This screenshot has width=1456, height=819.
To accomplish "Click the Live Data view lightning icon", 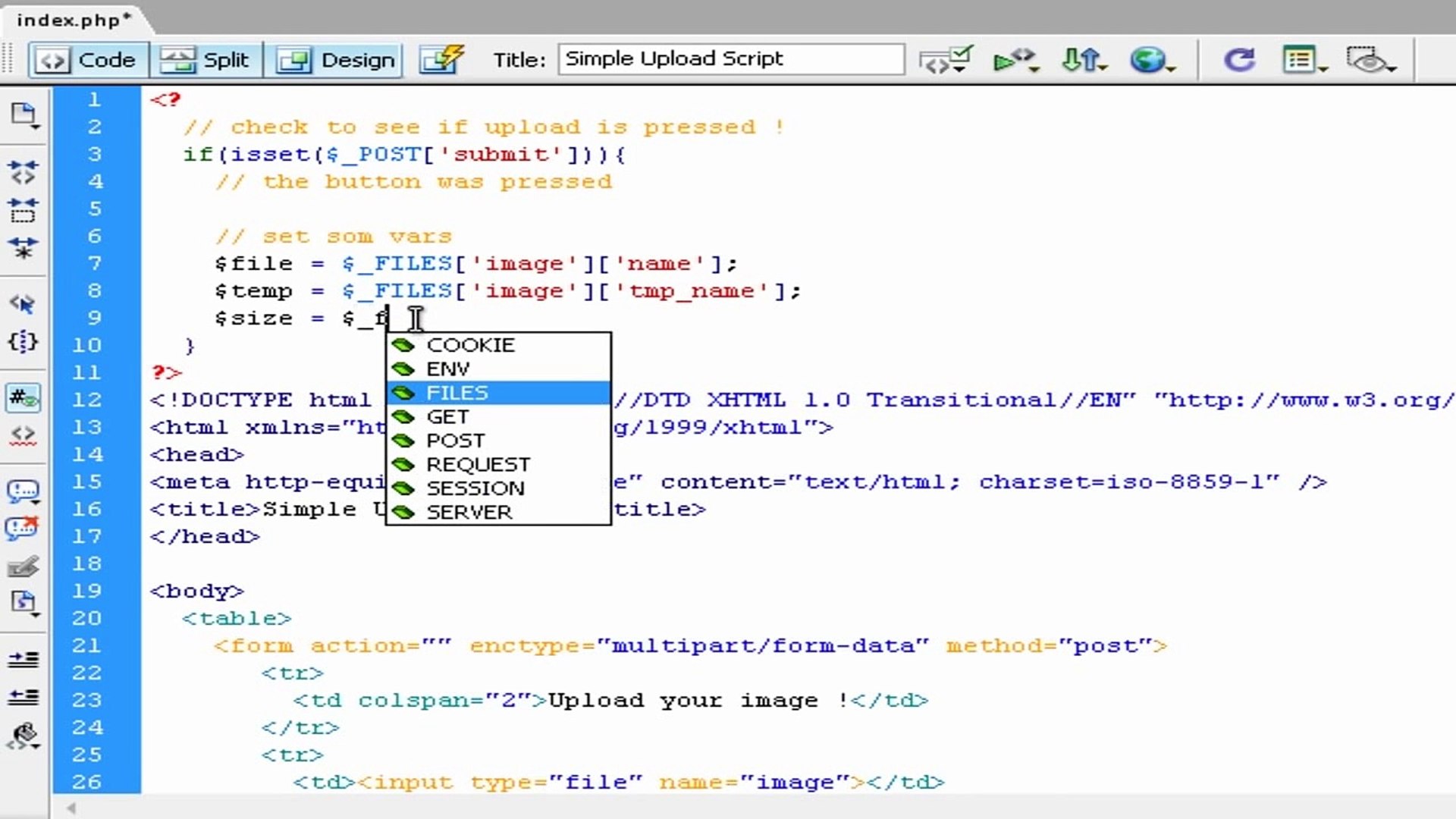I will click(441, 60).
